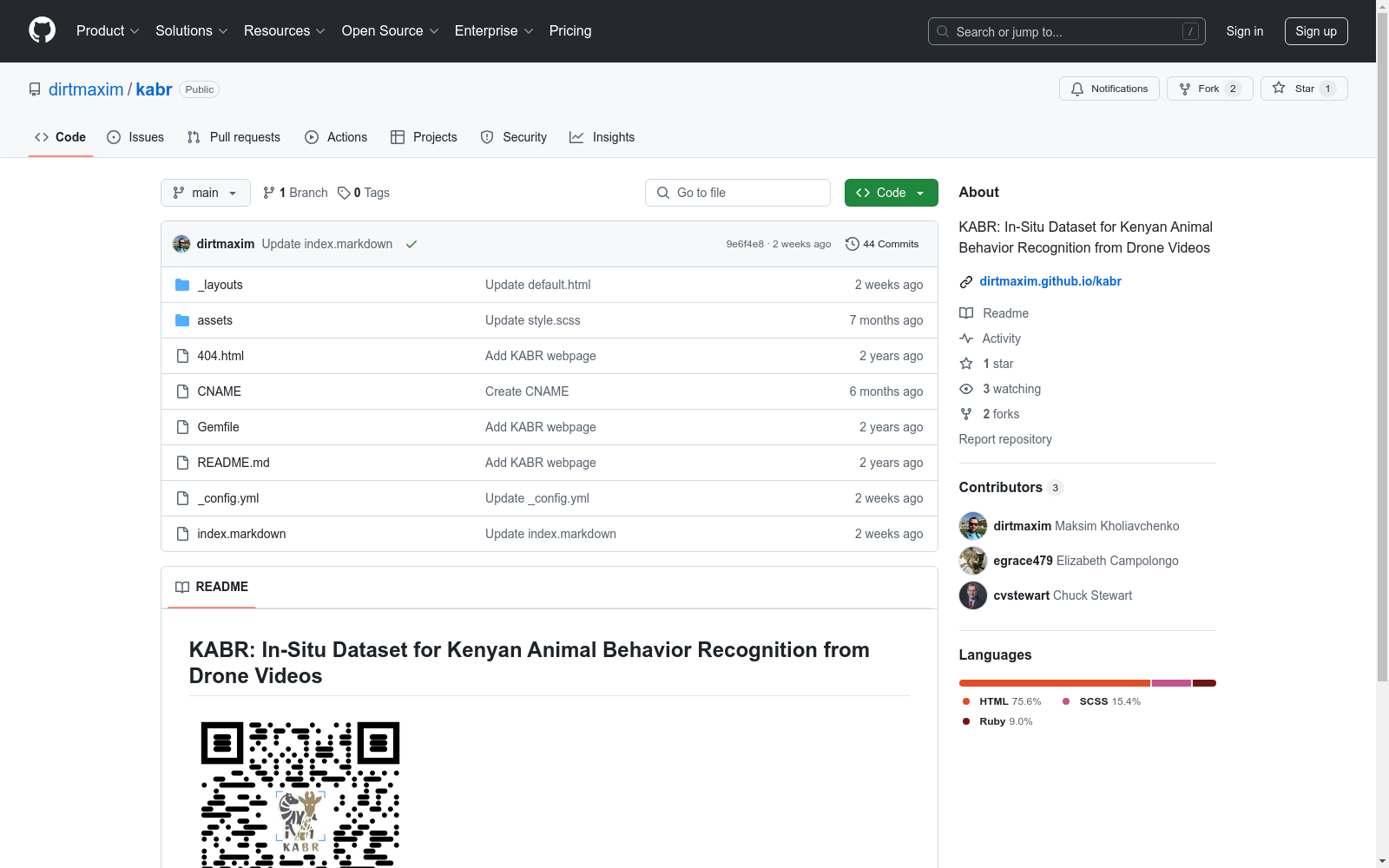
Task: Click the Readme book icon in About
Action: [x=966, y=313]
